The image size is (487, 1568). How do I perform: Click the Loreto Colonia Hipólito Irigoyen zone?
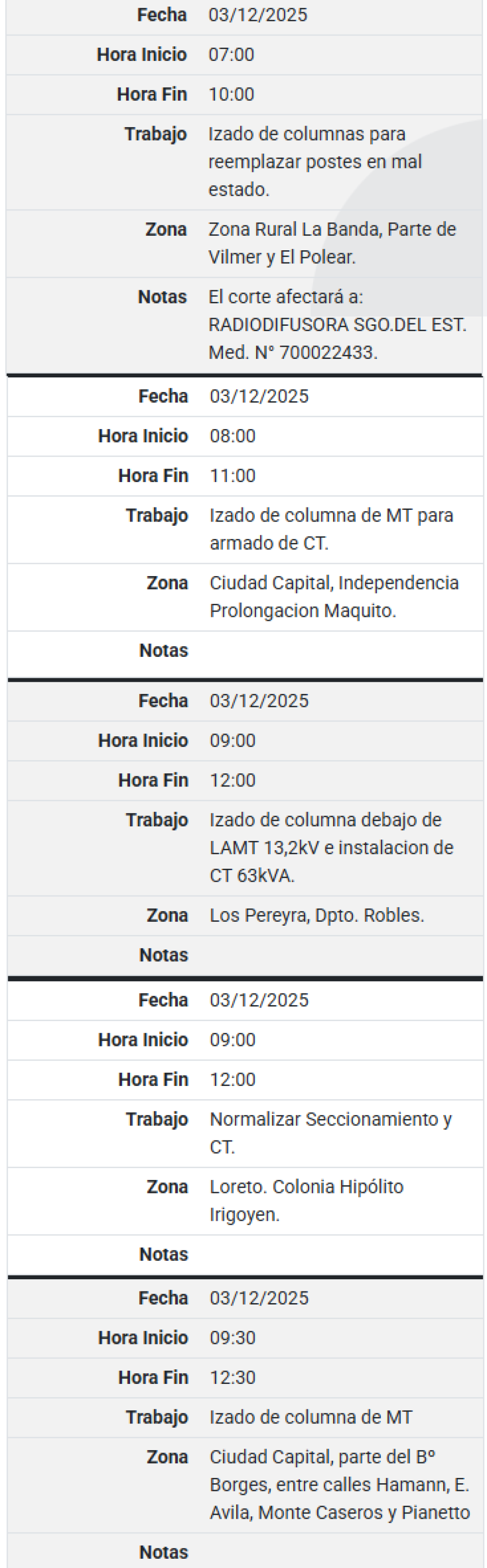click(306, 1200)
